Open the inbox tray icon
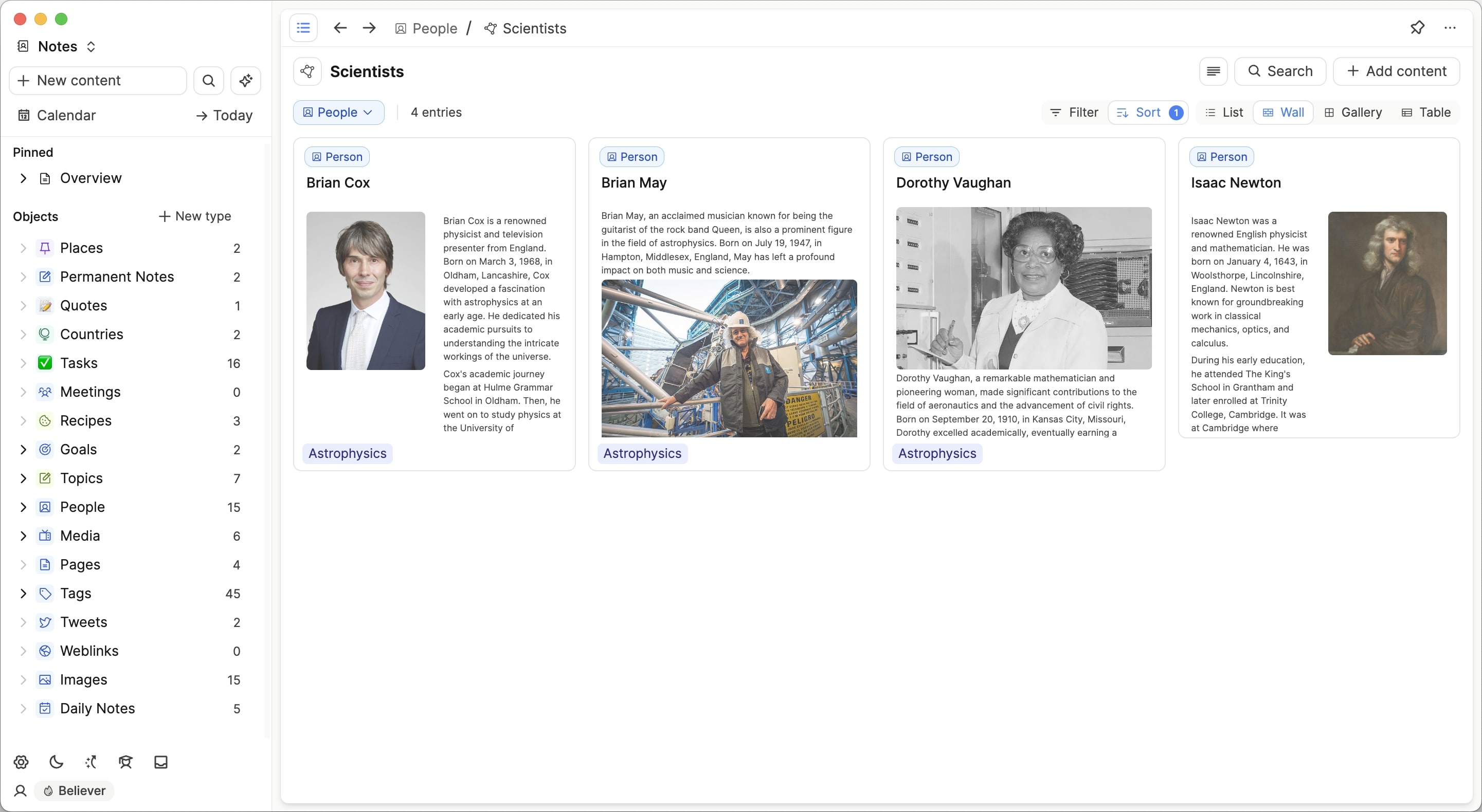This screenshot has width=1482, height=812. (160, 762)
